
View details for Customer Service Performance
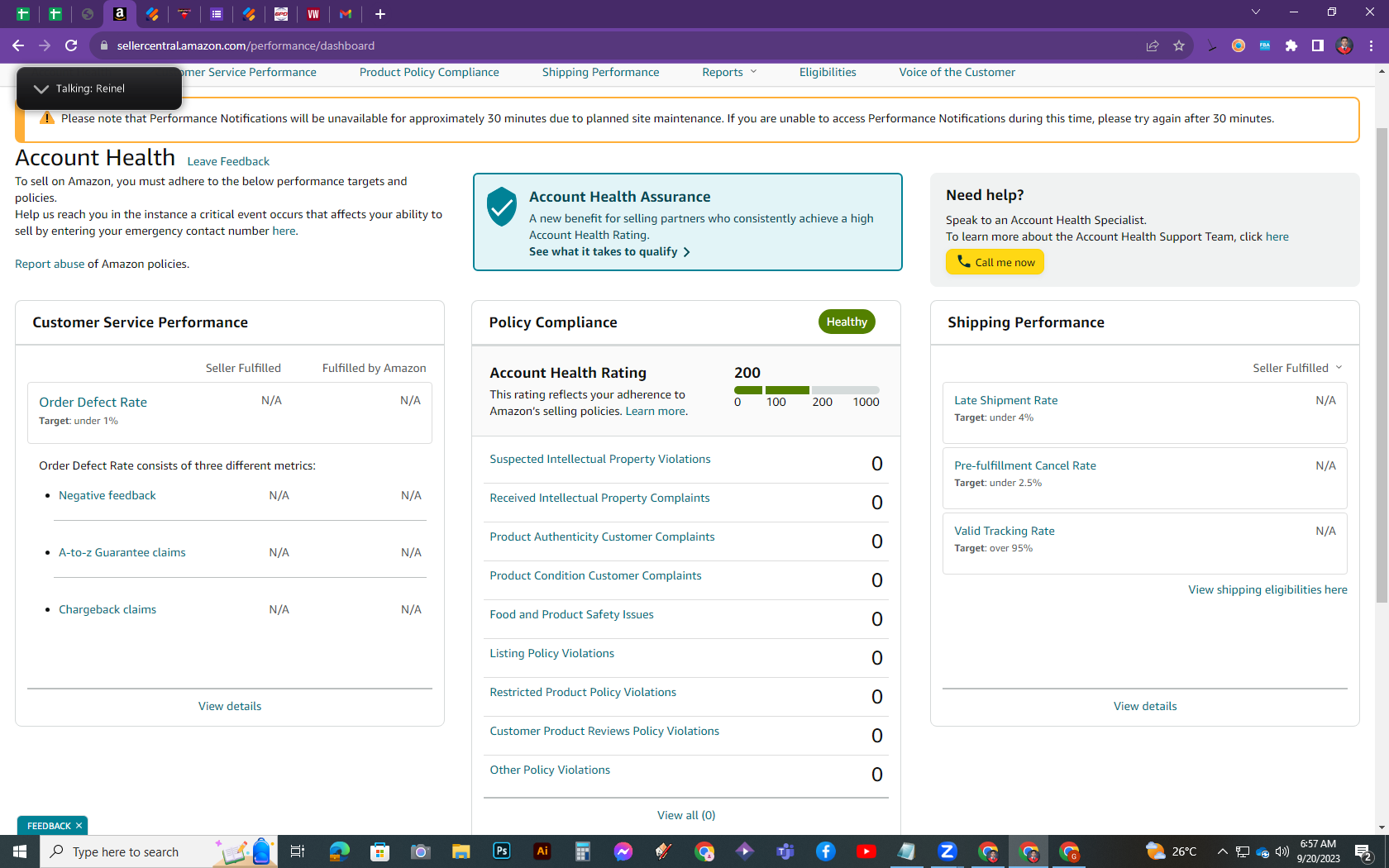tap(230, 706)
